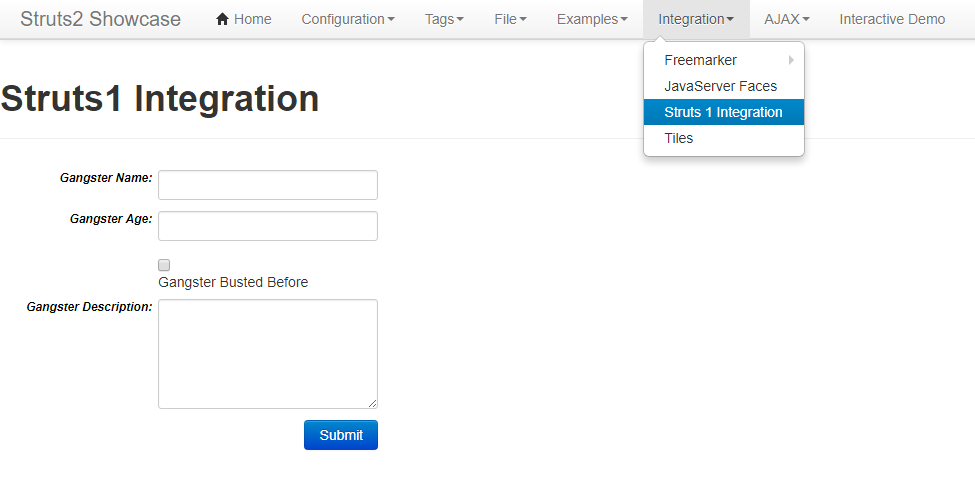Open the Interactive Demo link
The height and width of the screenshot is (483, 975).
pos(892,19)
